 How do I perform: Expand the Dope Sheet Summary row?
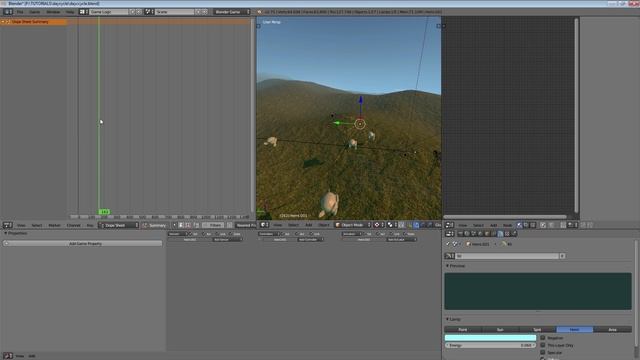click(3, 22)
